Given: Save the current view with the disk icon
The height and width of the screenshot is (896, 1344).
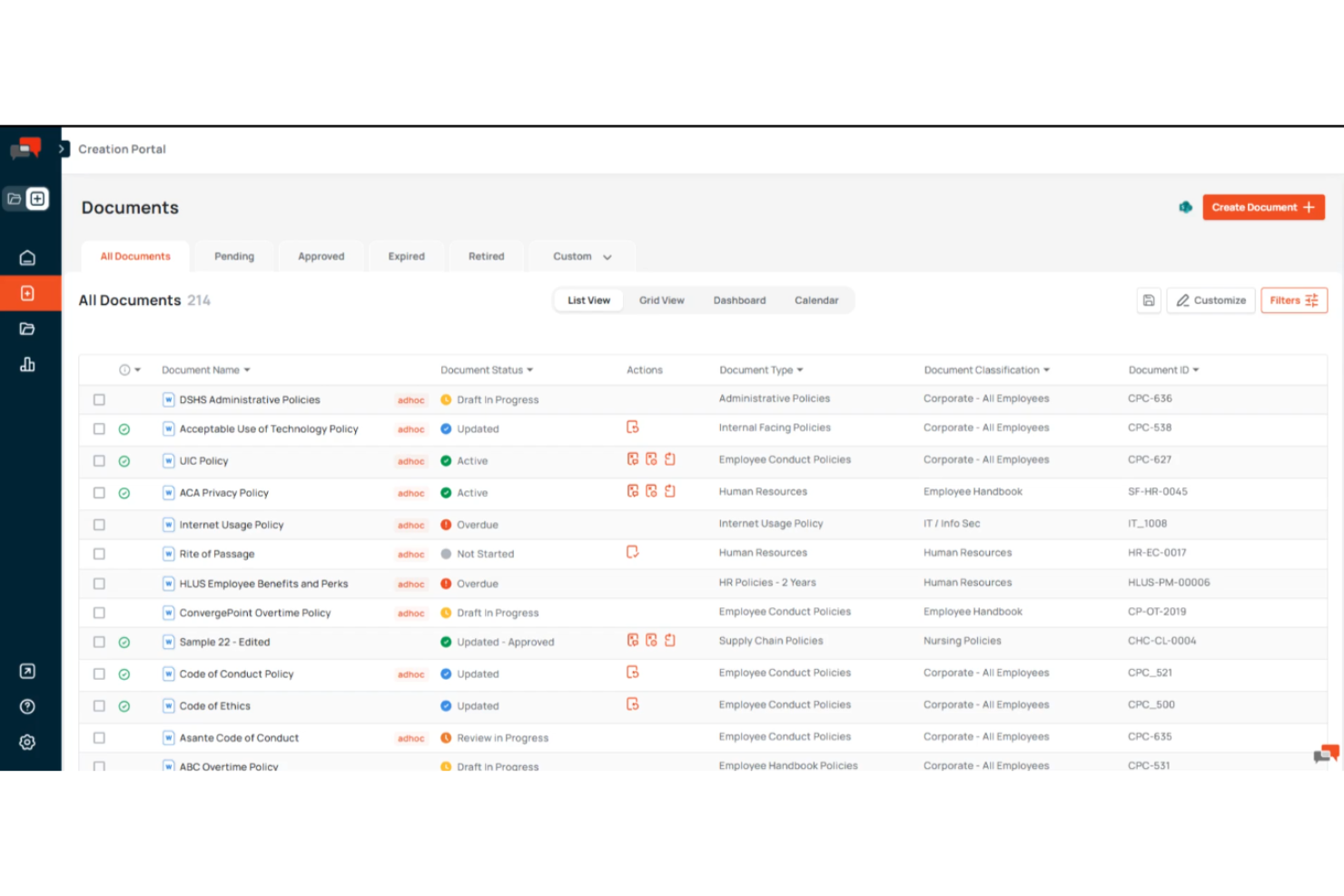Looking at the screenshot, I should pyautogui.click(x=1148, y=300).
